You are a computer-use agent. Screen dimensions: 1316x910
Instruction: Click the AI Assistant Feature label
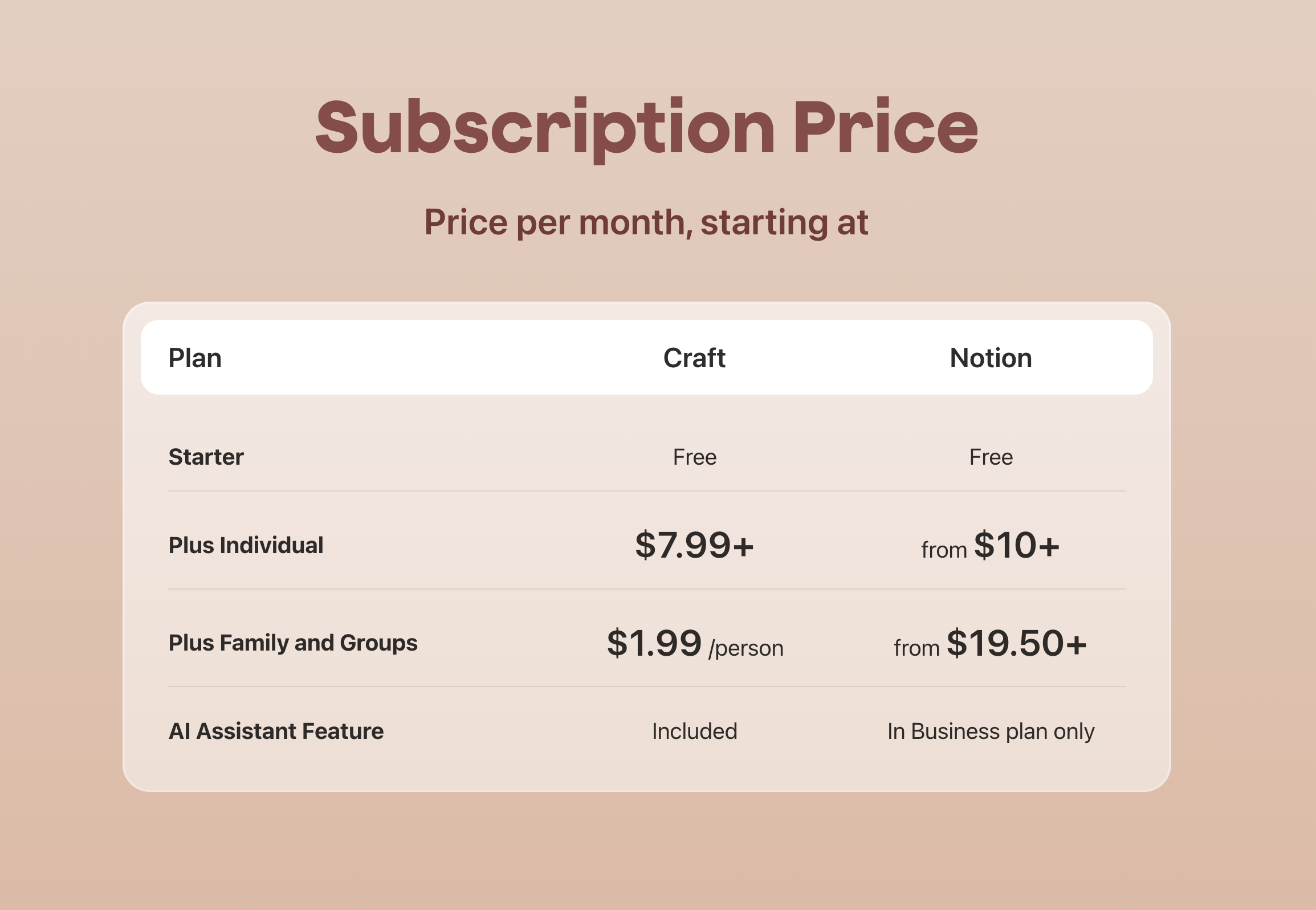276,731
